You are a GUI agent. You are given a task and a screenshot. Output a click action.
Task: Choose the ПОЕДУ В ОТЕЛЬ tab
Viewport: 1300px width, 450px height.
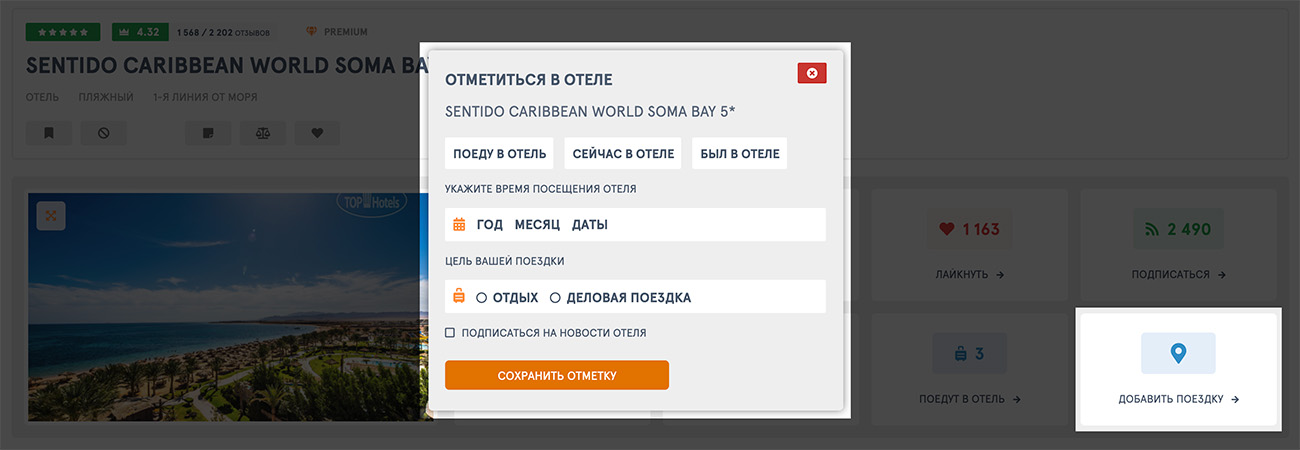pyautogui.click(x=500, y=153)
